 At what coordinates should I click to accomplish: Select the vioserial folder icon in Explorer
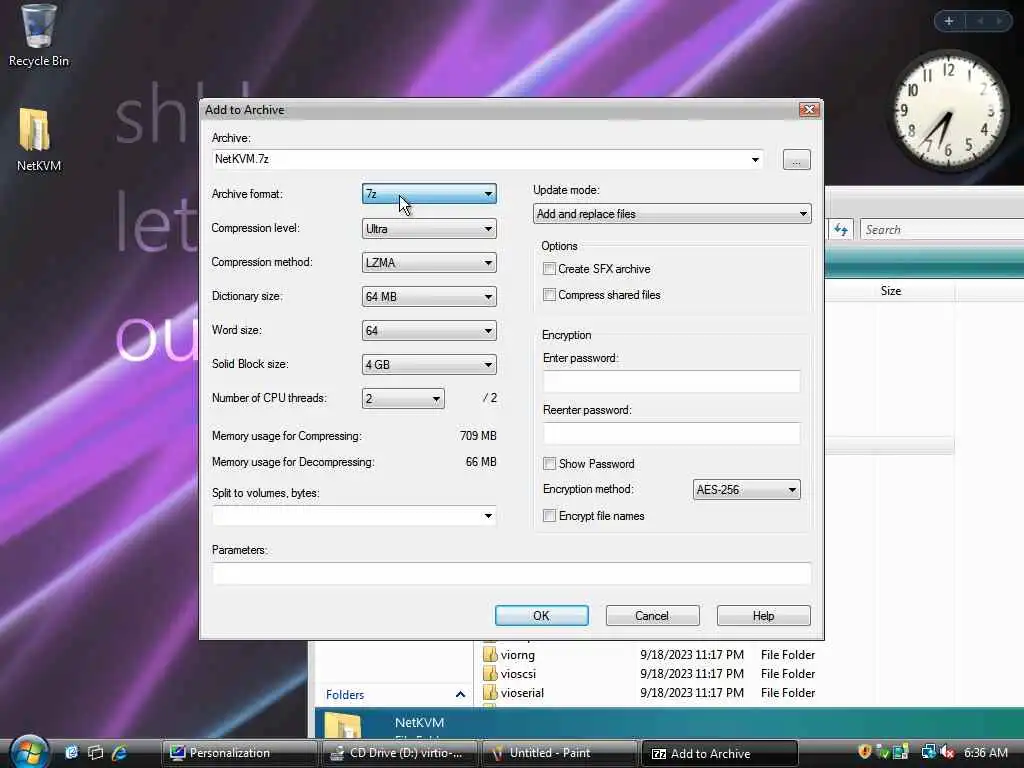pos(490,692)
